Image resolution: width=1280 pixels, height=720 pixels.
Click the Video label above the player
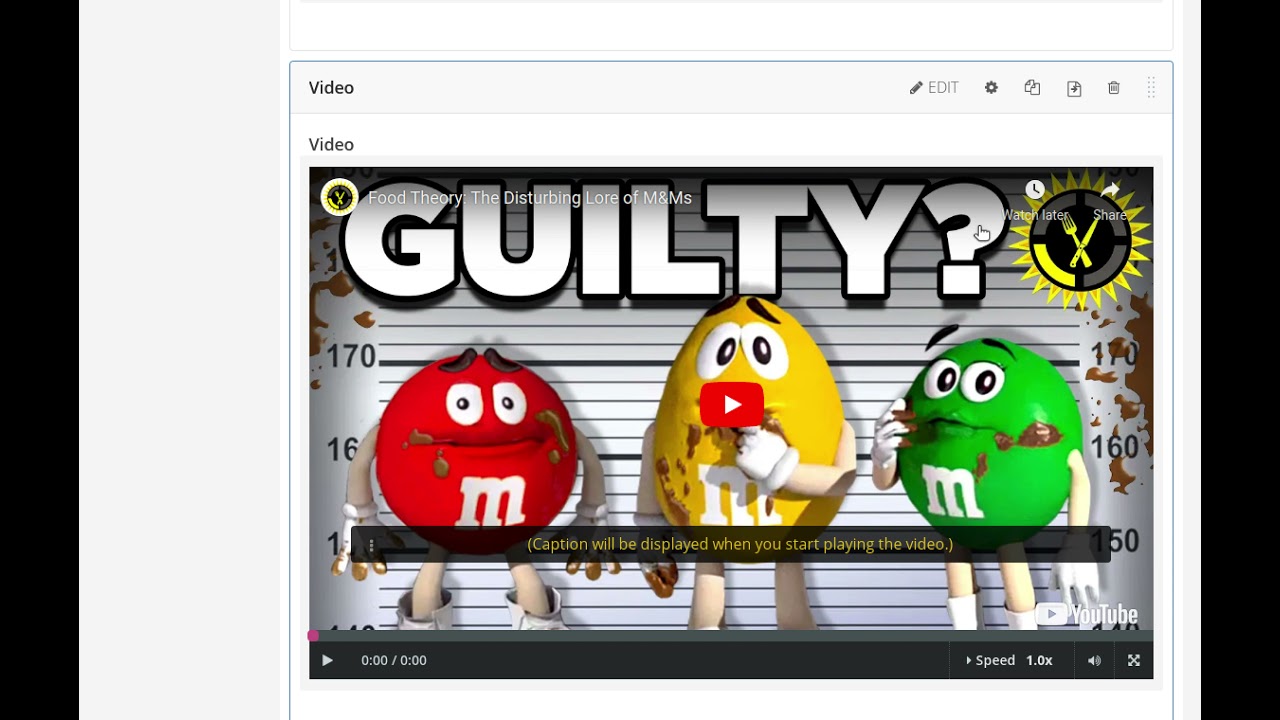[331, 145]
